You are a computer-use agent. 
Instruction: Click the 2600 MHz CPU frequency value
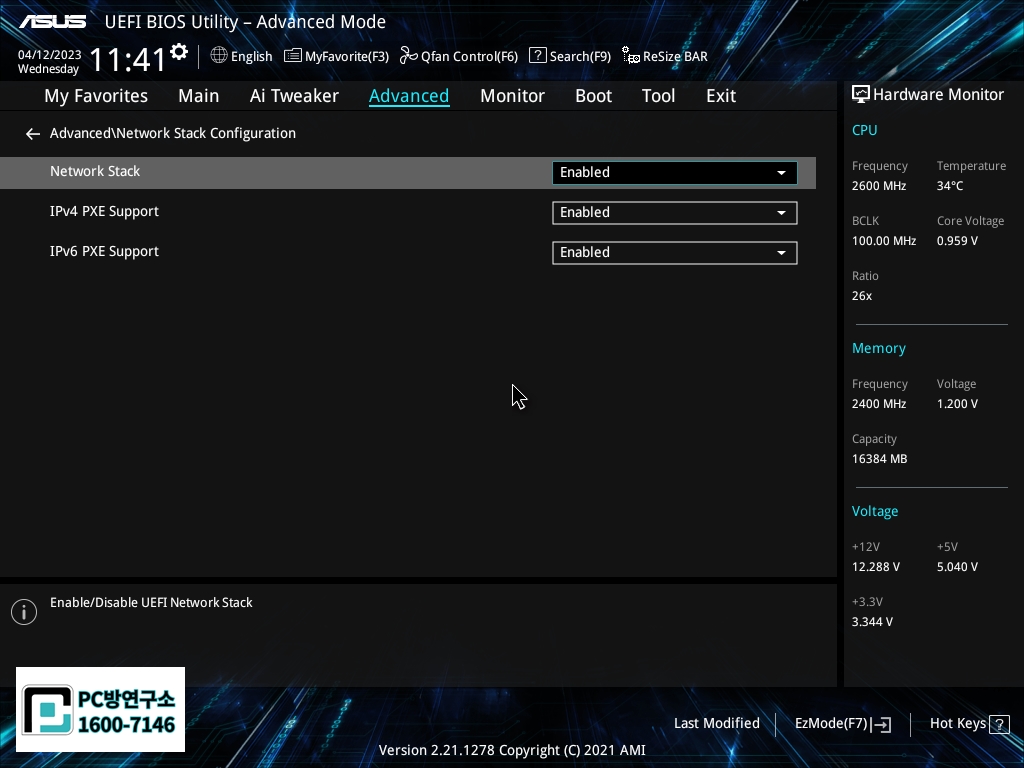pos(878,186)
